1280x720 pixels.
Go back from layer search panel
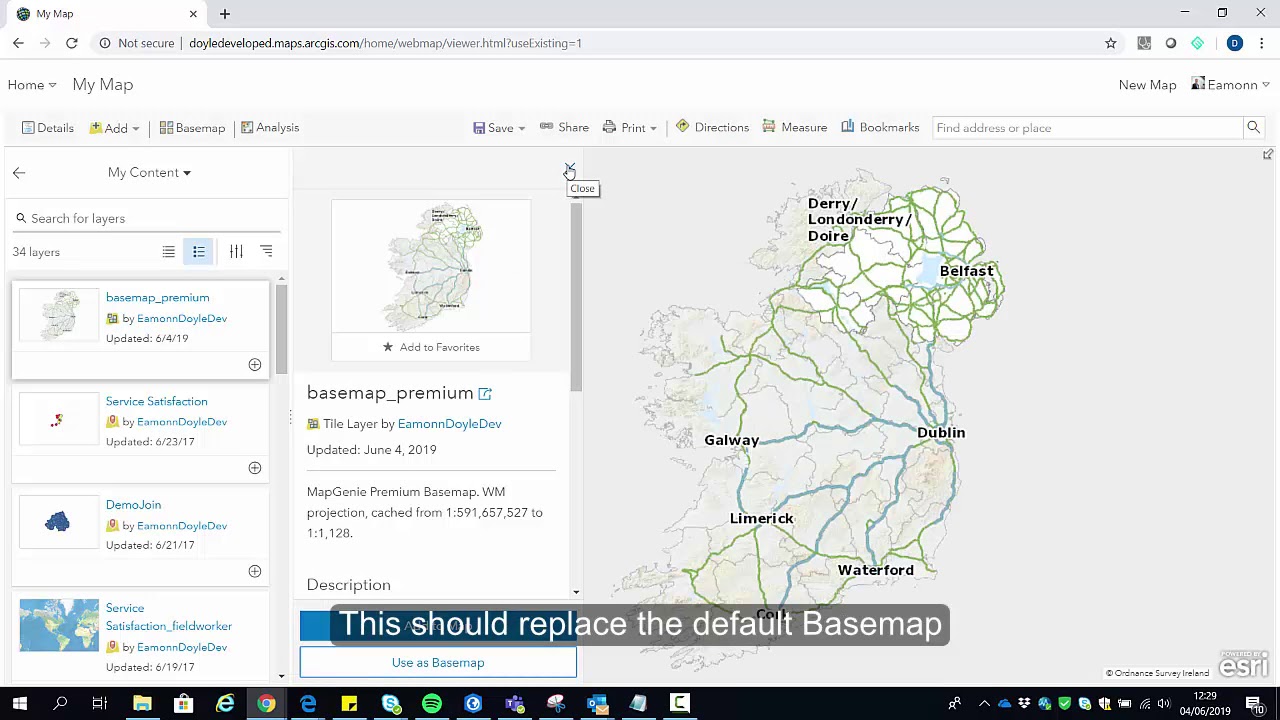tap(19, 173)
